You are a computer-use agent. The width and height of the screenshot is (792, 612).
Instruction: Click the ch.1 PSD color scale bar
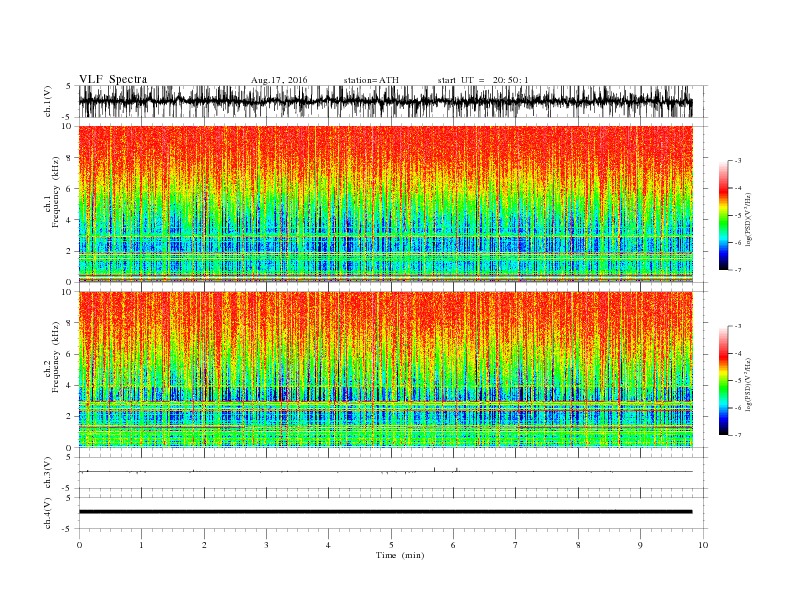pyautogui.click(x=723, y=215)
